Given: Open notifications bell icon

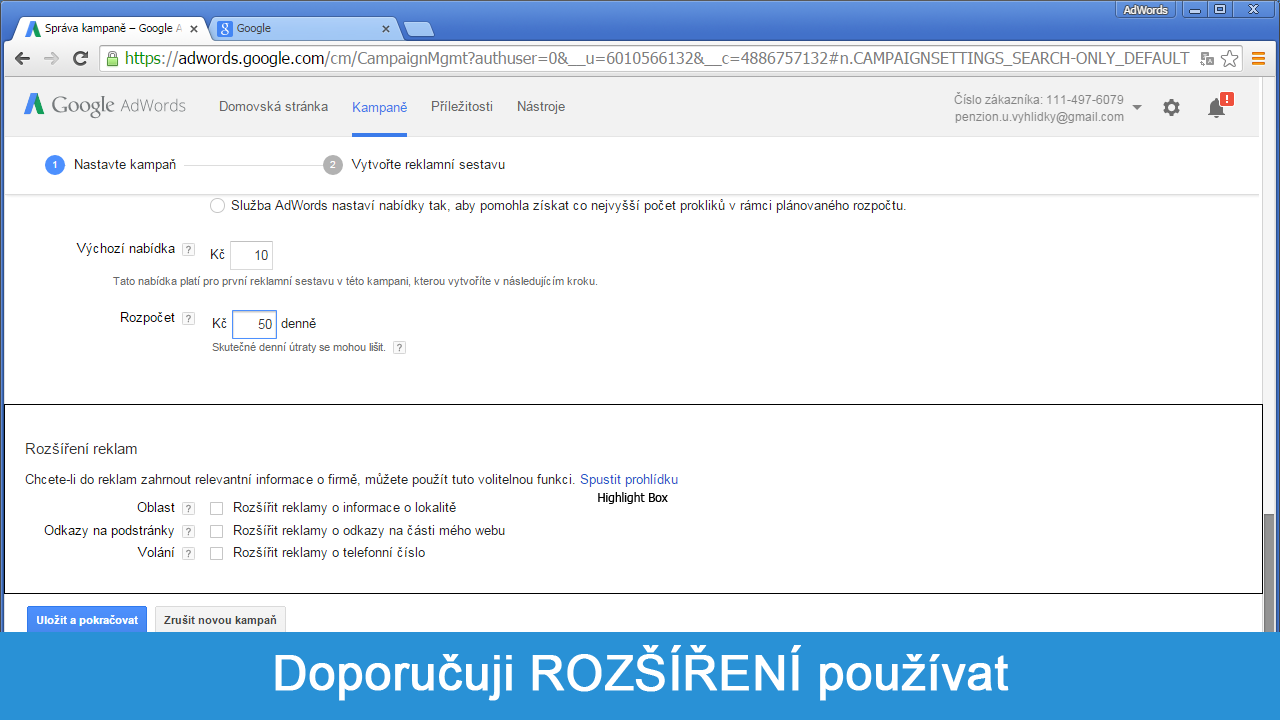Looking at the screenshot, I should [x=1217, y=107].
